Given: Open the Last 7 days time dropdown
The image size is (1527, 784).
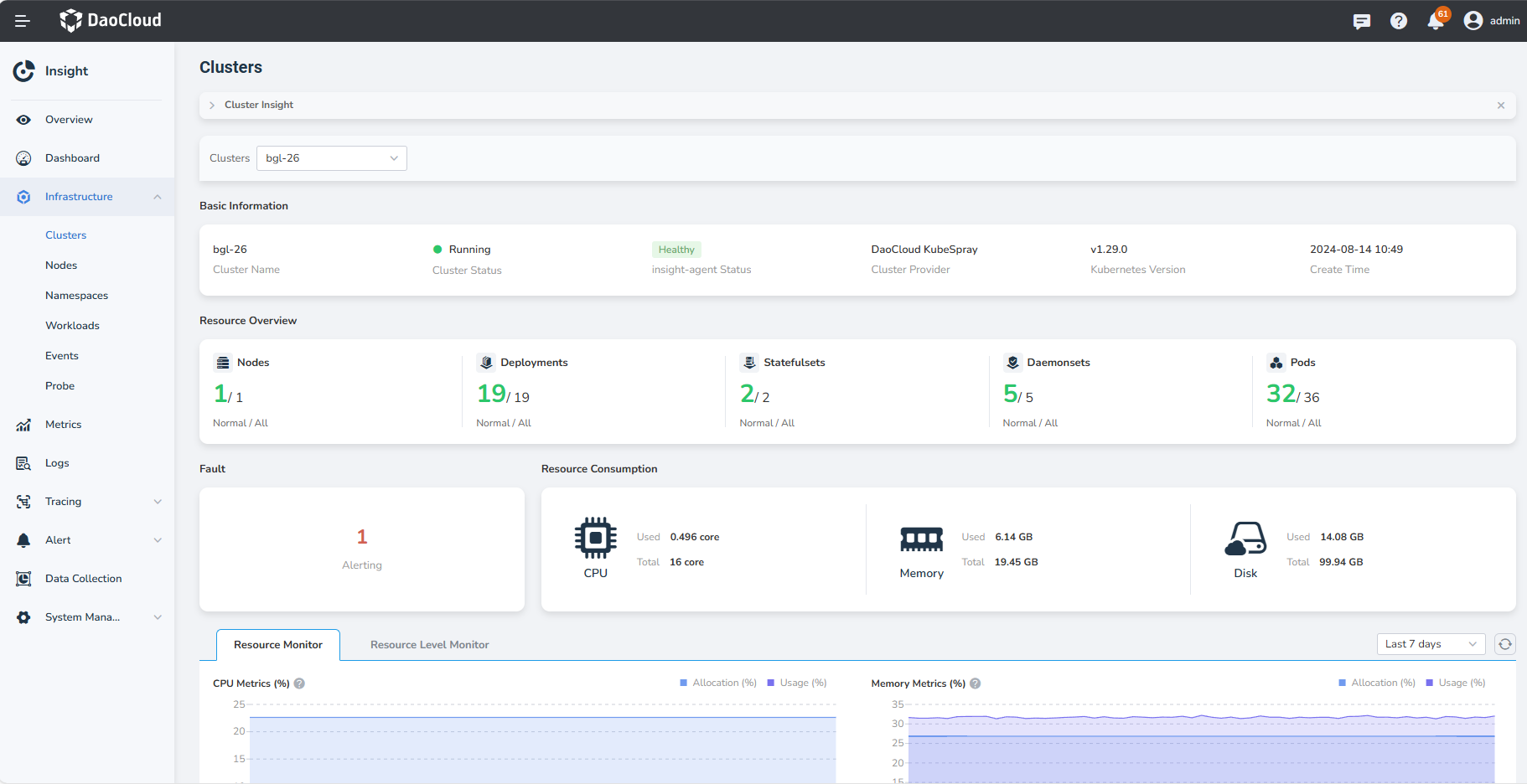Looking at the screenshot, I should 1430,644.
